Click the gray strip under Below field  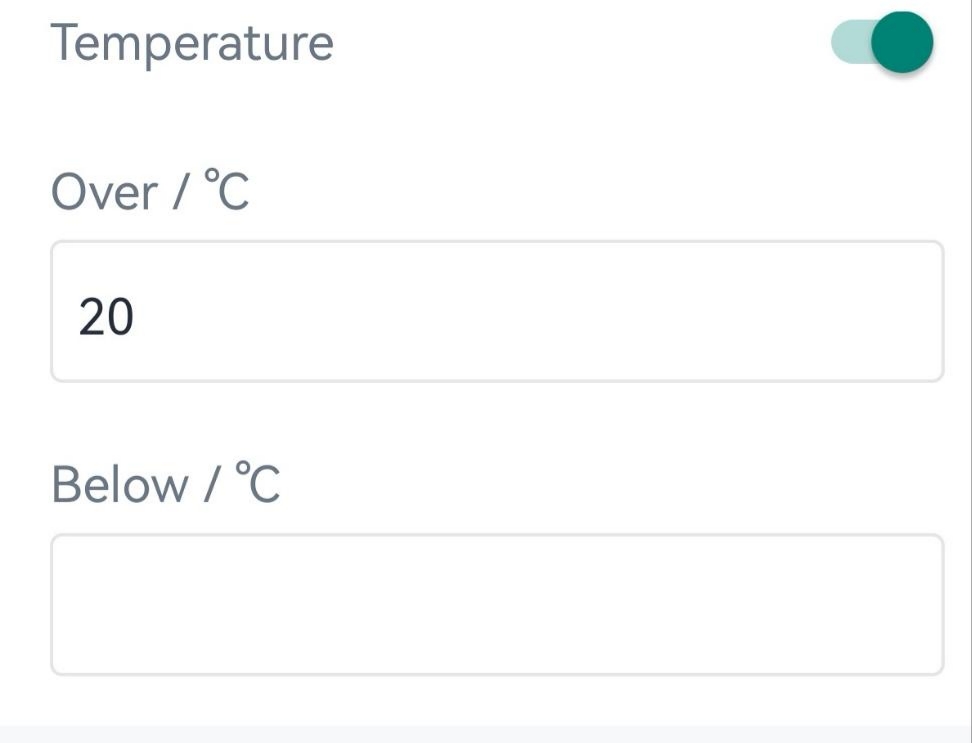(x=486, y=734)
